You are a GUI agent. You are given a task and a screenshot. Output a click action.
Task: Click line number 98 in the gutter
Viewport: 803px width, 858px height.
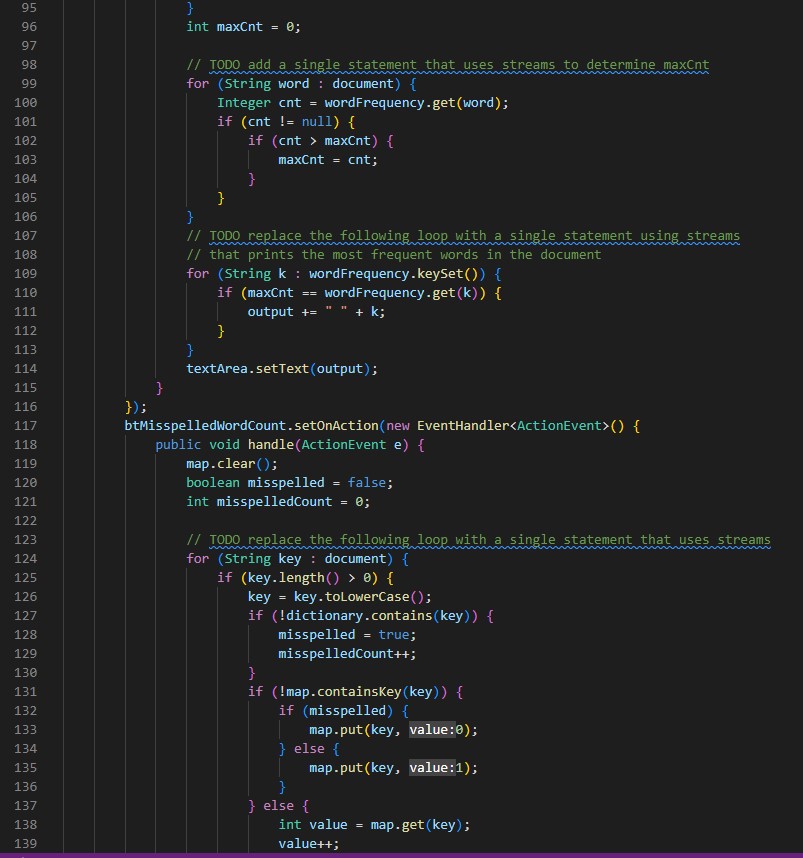[29, 64]
